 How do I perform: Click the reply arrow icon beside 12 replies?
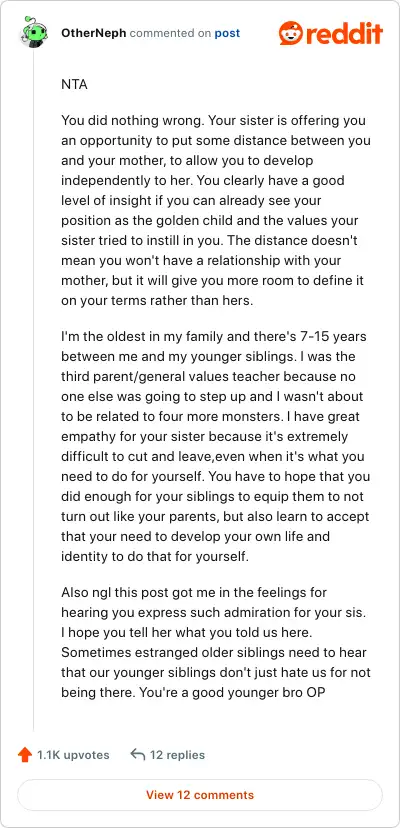(x=137, y=755)
